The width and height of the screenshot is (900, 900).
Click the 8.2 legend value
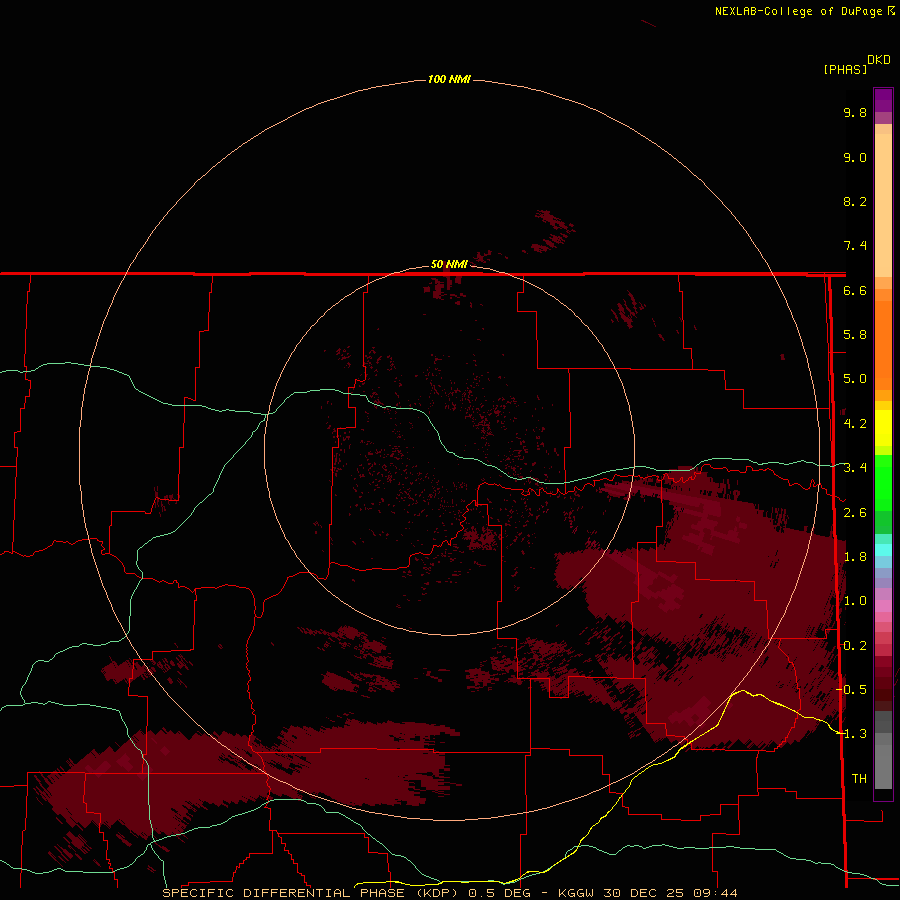[855, 201]
